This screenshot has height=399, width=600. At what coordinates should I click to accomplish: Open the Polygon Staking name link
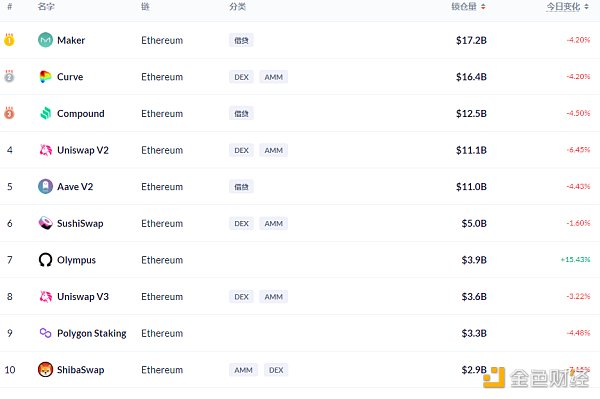[x=91, y=333]
